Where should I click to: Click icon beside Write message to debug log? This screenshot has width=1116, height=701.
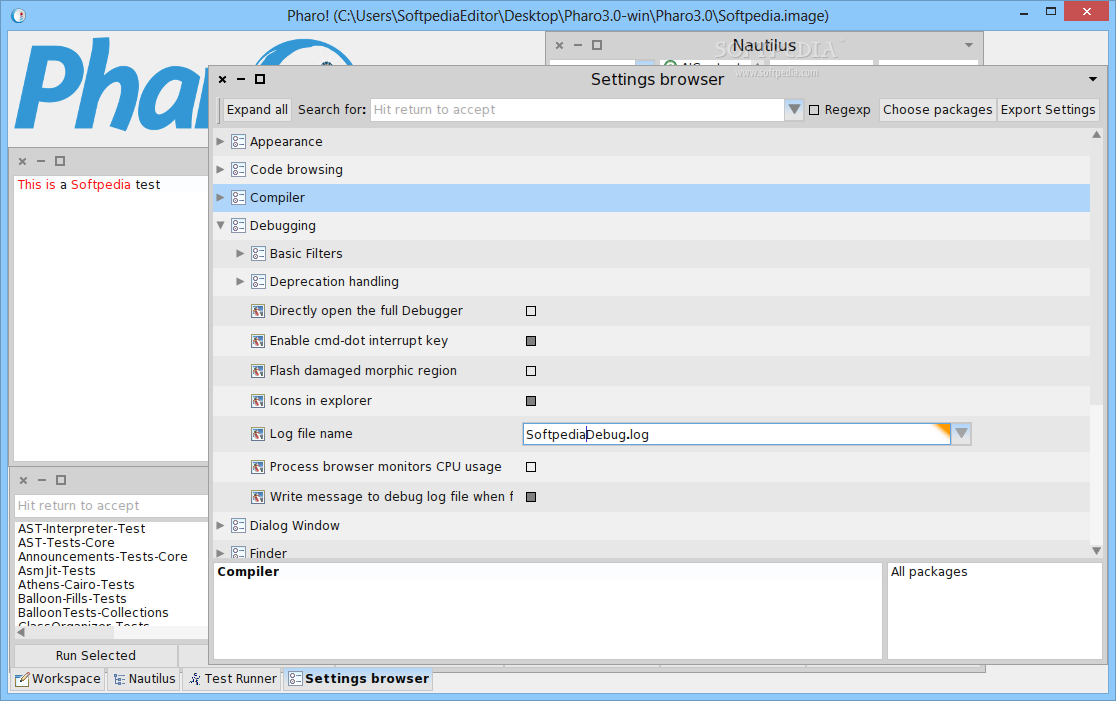(258, 497)
